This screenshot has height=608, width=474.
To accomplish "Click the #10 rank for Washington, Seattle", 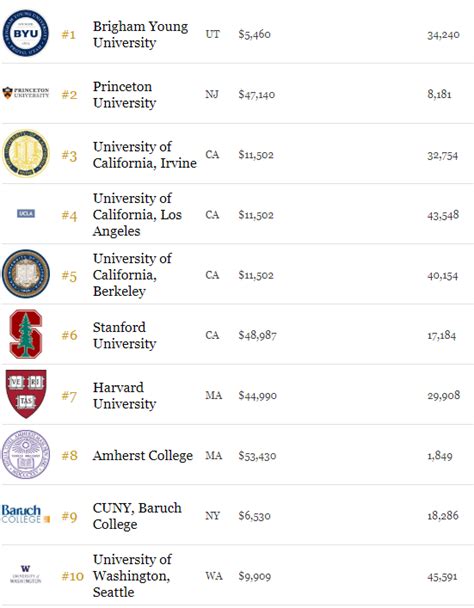I will coord(73,576).
